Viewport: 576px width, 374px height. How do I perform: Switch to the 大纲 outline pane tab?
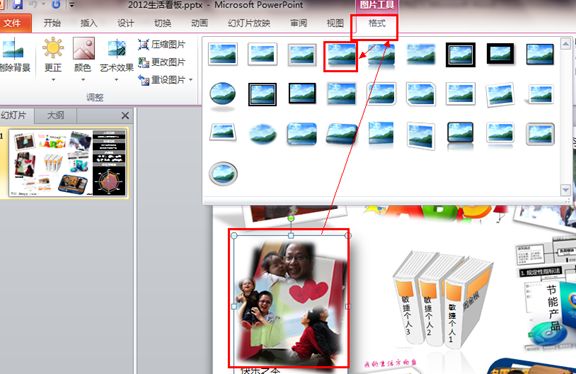(55, 115)
